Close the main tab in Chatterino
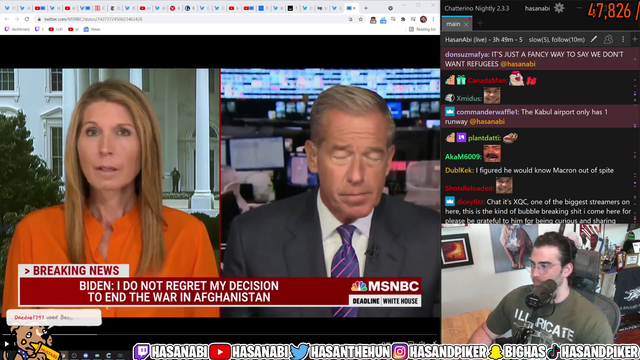640x360 pixels. [466, 24]
